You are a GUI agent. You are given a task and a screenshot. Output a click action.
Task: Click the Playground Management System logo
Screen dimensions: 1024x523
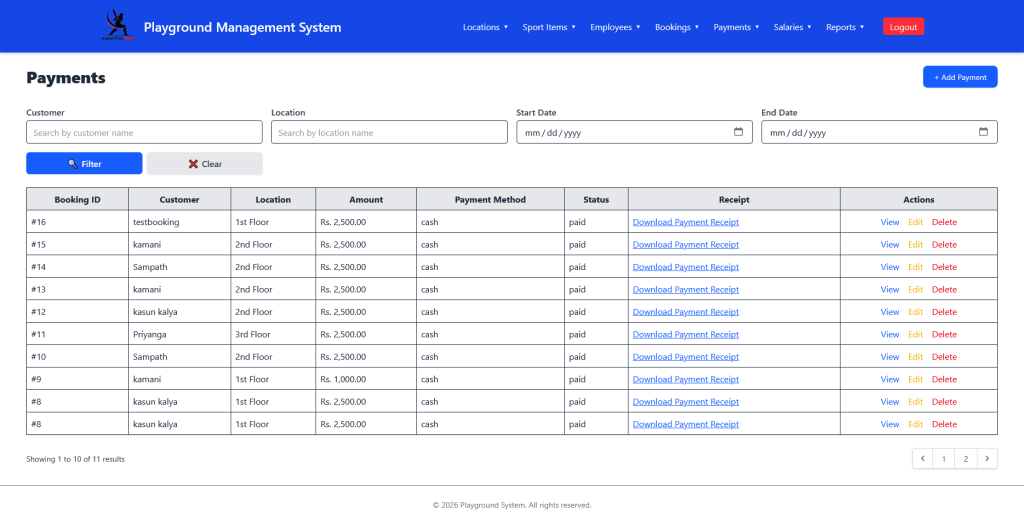tap(116, 26)
